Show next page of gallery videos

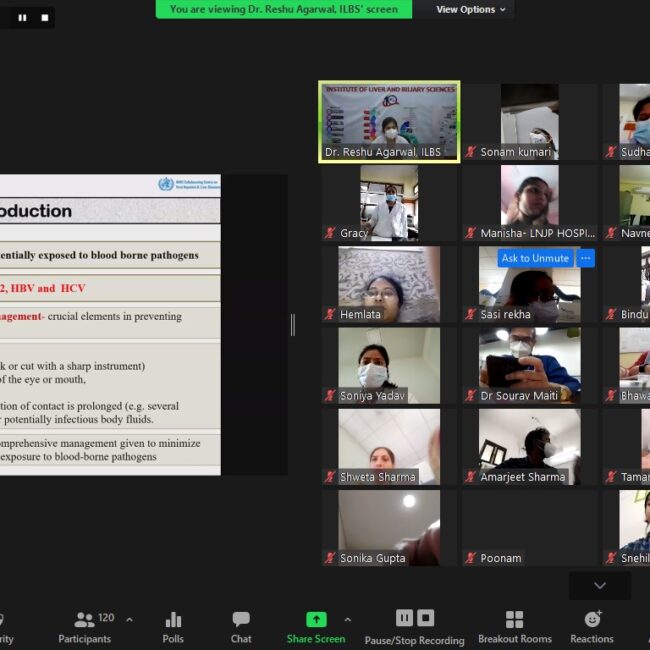click(x=600, y=585)
